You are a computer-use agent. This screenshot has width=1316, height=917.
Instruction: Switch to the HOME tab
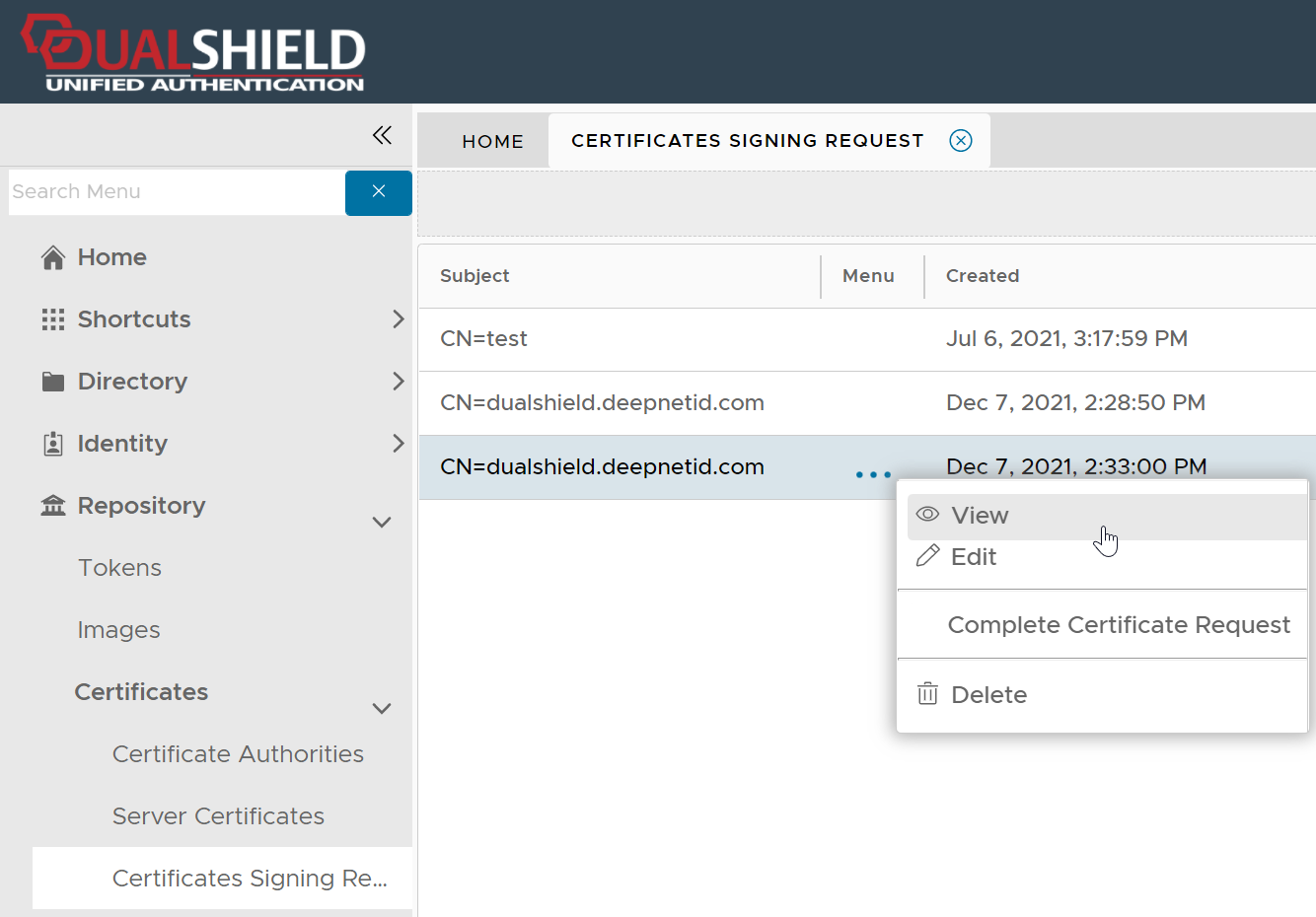[x=492, y=141]
